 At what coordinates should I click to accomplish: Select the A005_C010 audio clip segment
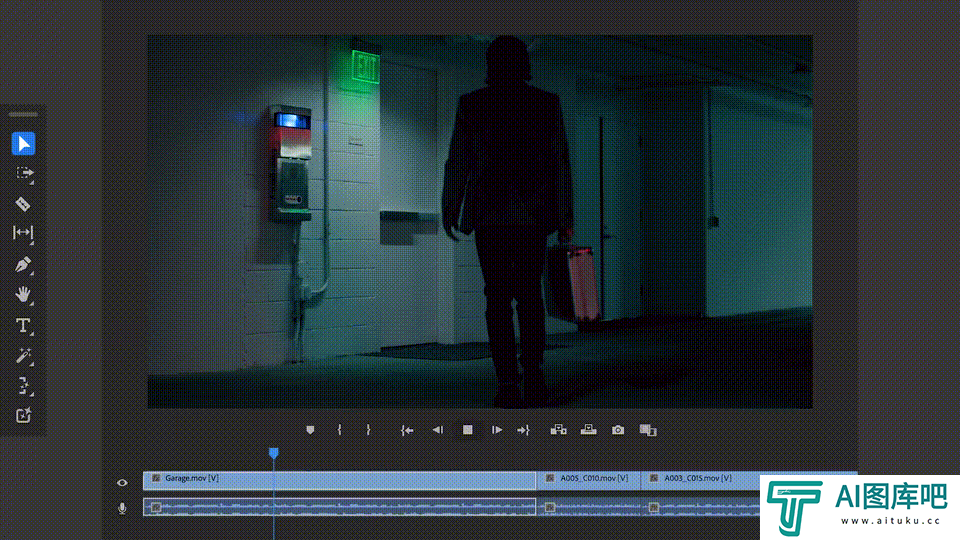(x=588, y=507)
